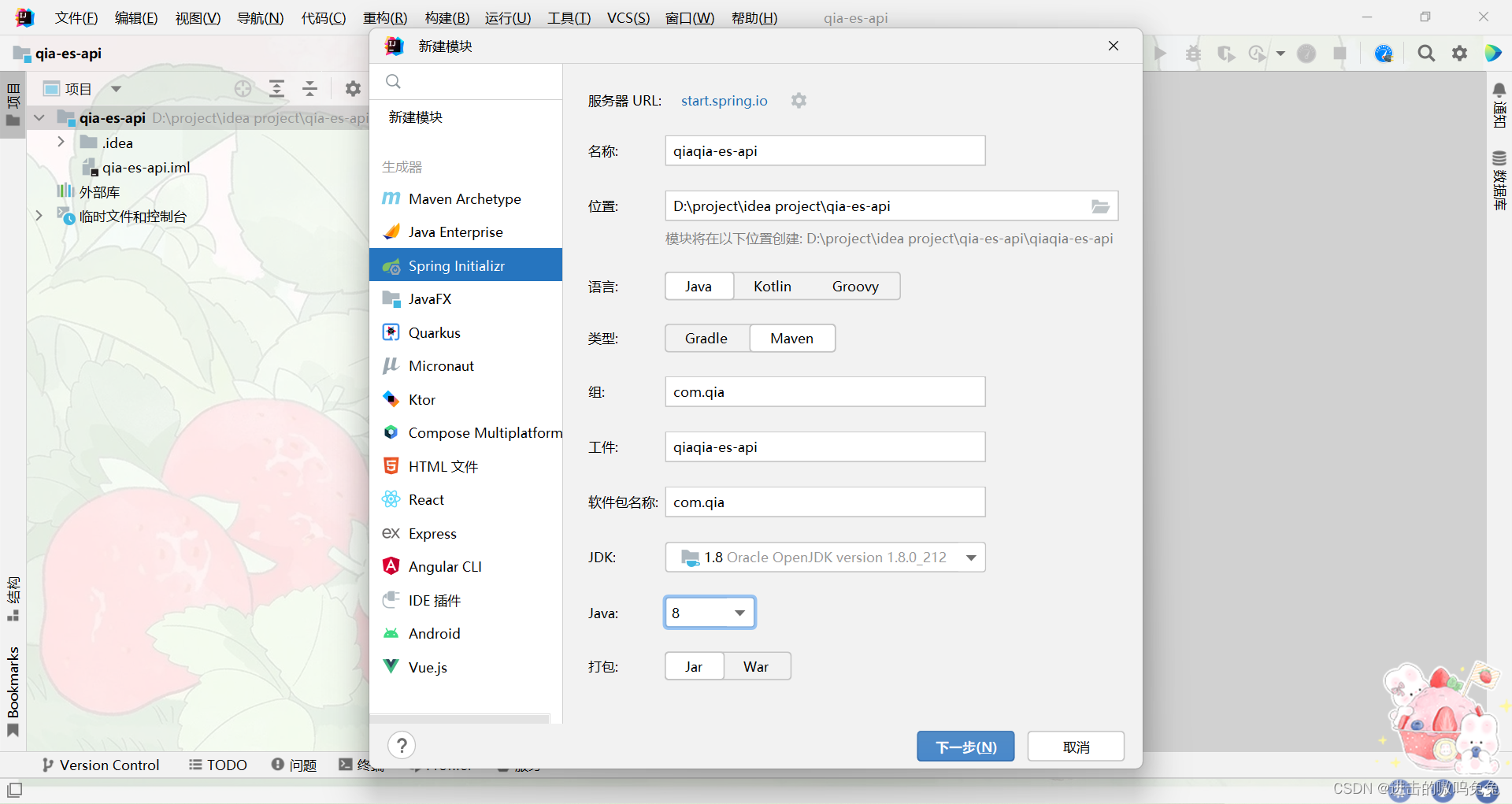This screenshot has height=804, width=1512.
Task: Open the 问题 tool window
Action: [x=294, y=765]
